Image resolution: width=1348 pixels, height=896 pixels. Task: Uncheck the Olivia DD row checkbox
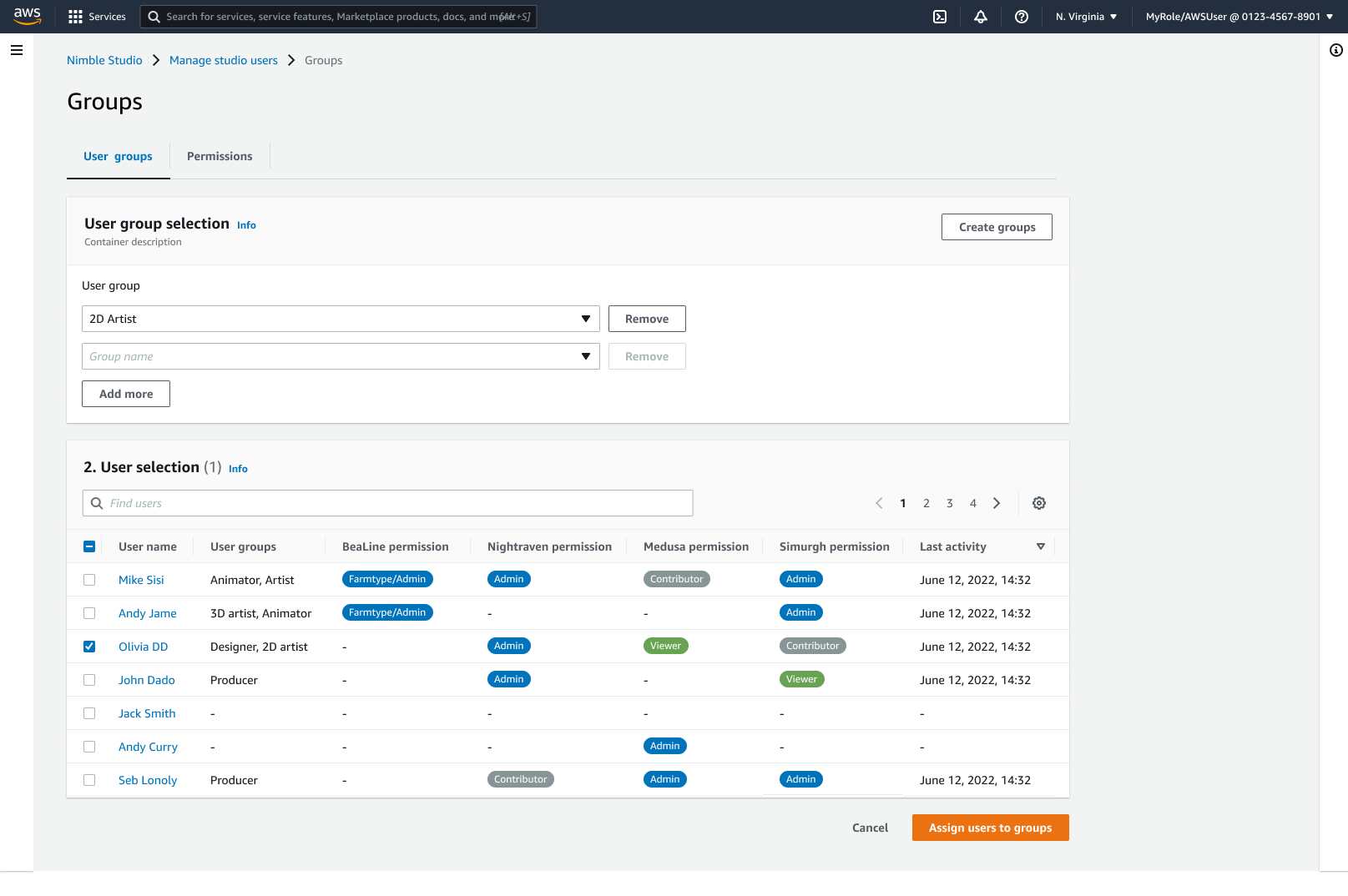(89, 647)
